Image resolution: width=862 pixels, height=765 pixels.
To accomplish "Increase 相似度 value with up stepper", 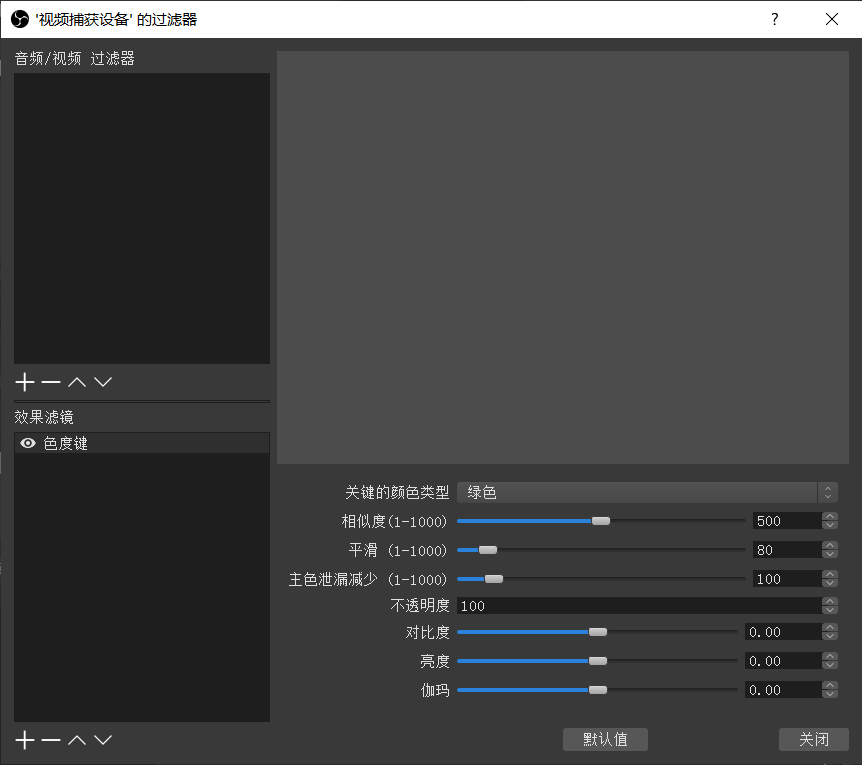I will click(x=830, y=517).
